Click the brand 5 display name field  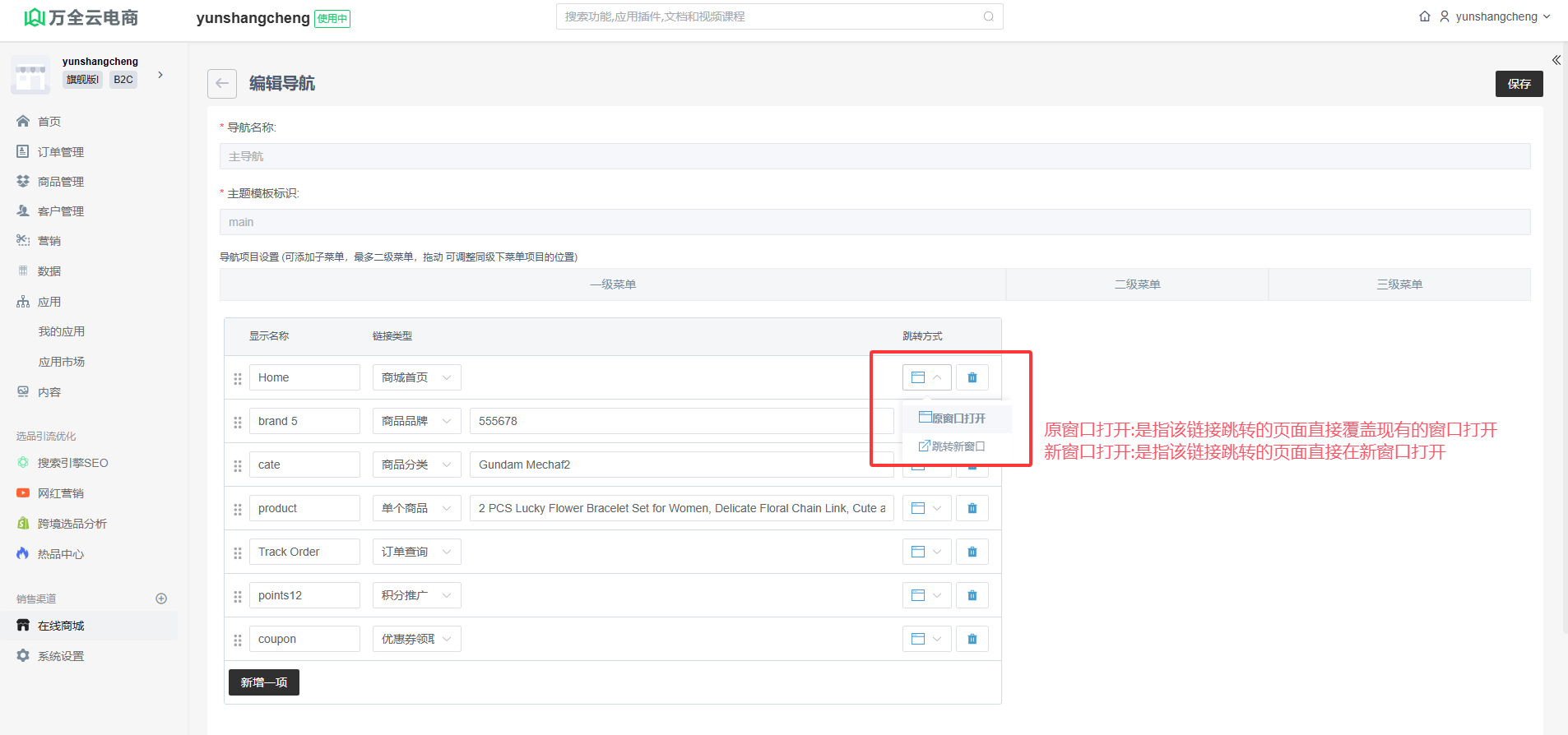click(x=304, y=421)
